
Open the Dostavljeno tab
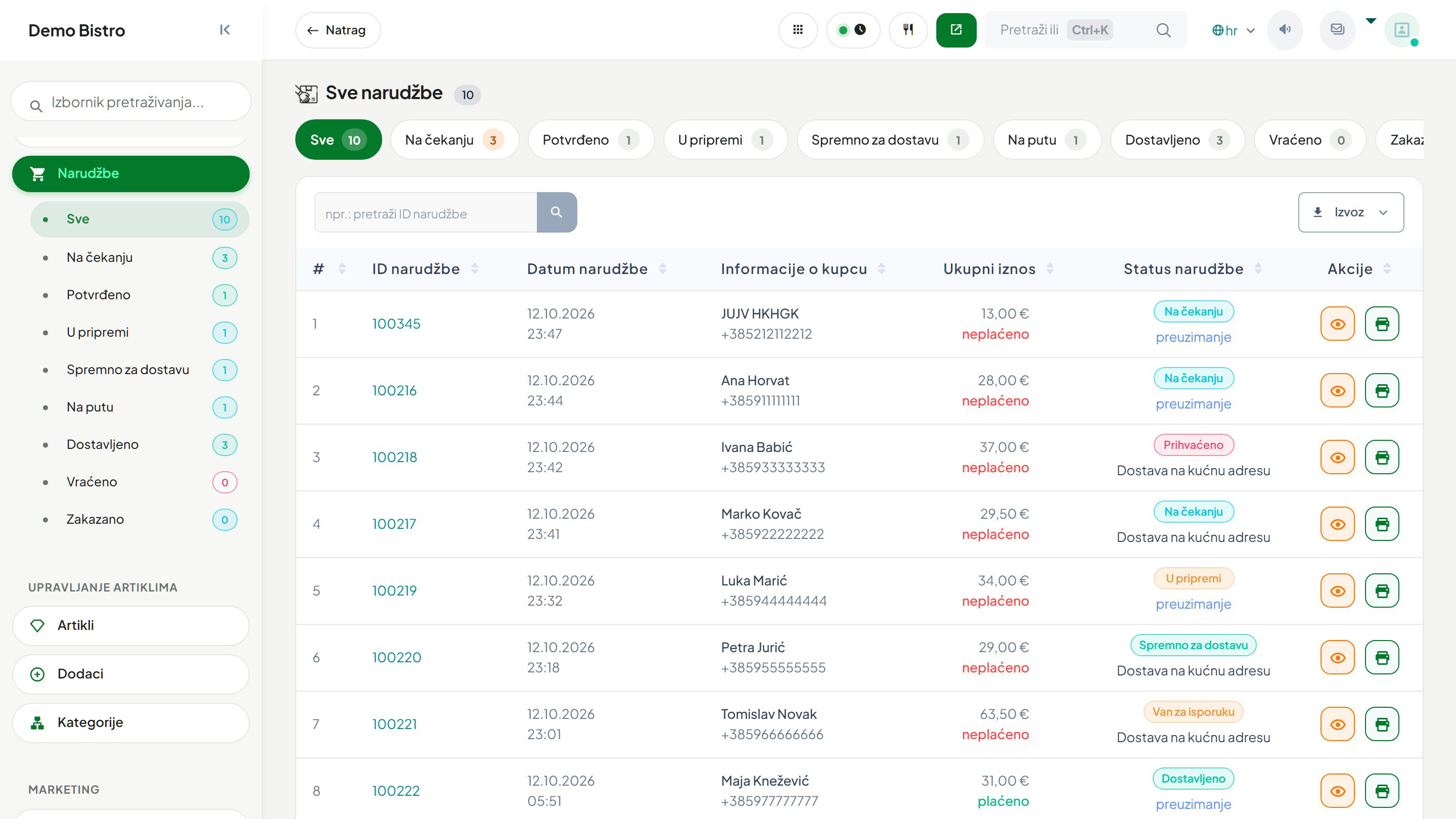1177,140
